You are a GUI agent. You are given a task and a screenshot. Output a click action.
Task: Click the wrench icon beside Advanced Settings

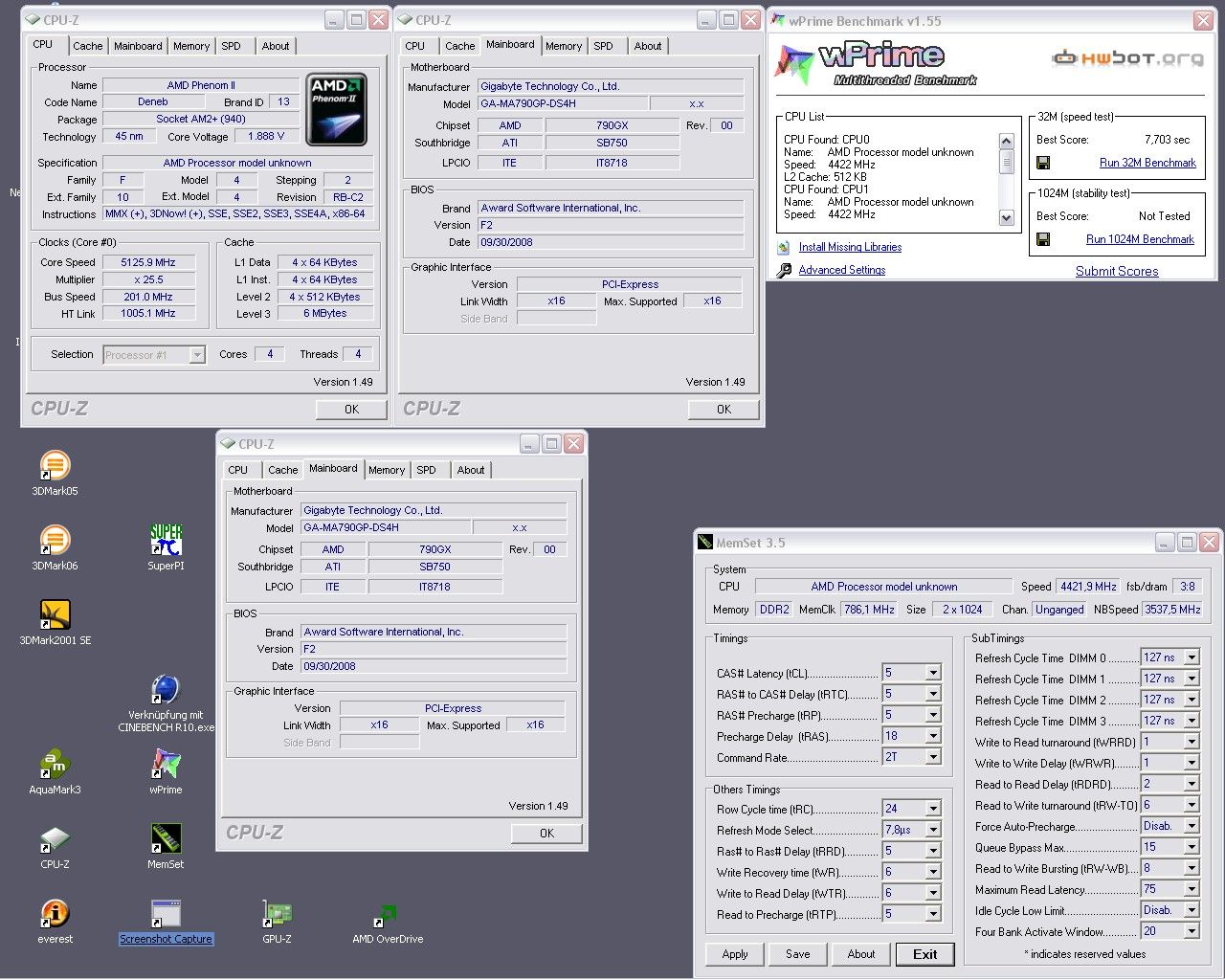point(784,270)
